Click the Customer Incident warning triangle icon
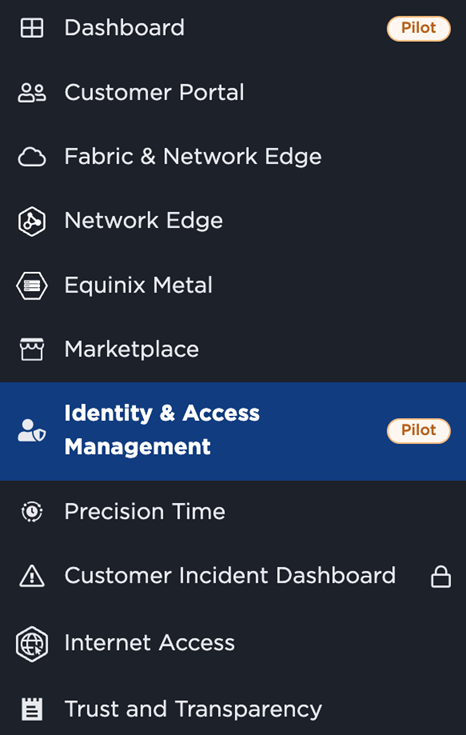466x735 pixels. pyautogui.click(x=32, y=576)
